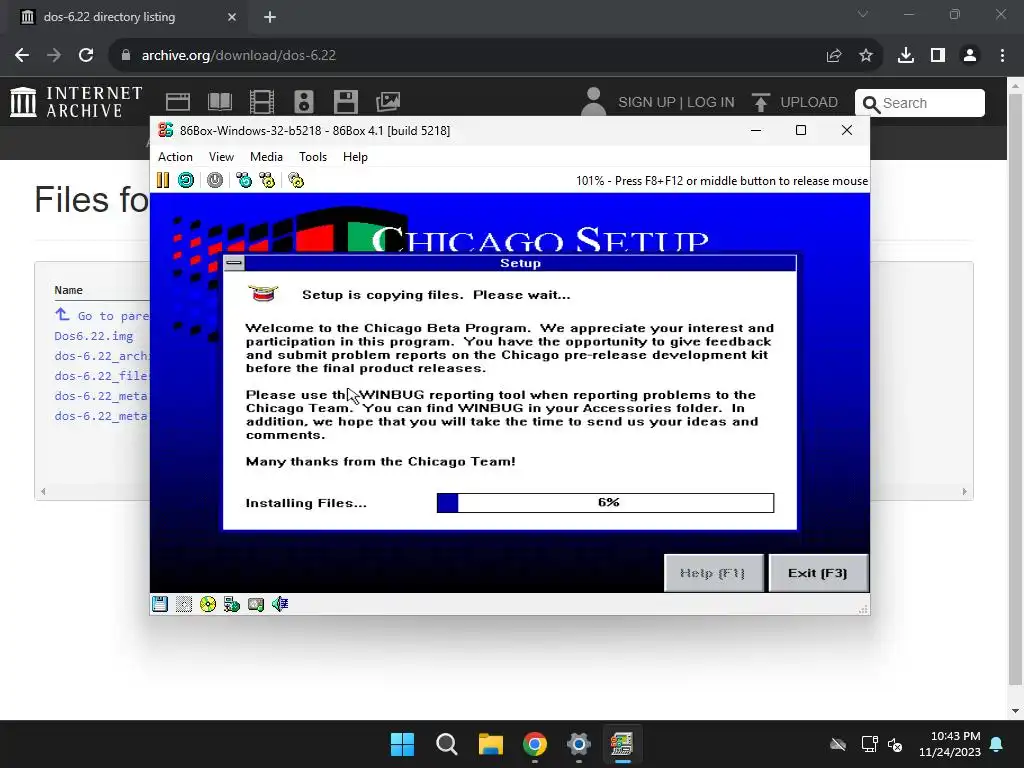Close dos-6.22 directory listing tab
1024x768 pixels.
coord(232,17)
